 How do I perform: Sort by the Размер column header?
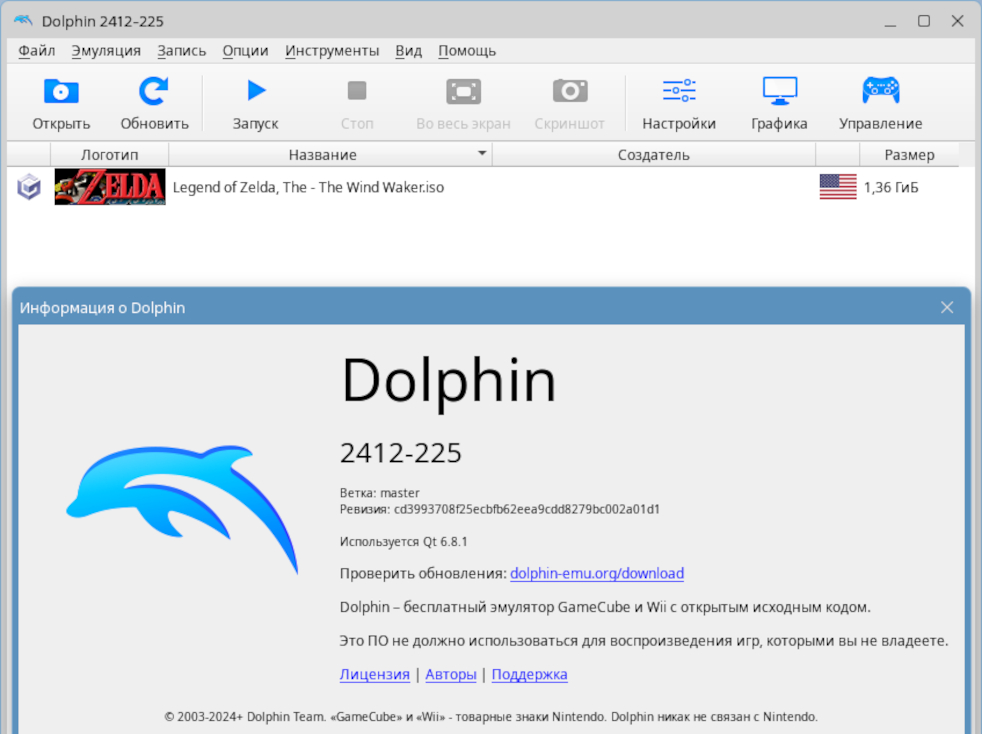(x=909, y=155)
